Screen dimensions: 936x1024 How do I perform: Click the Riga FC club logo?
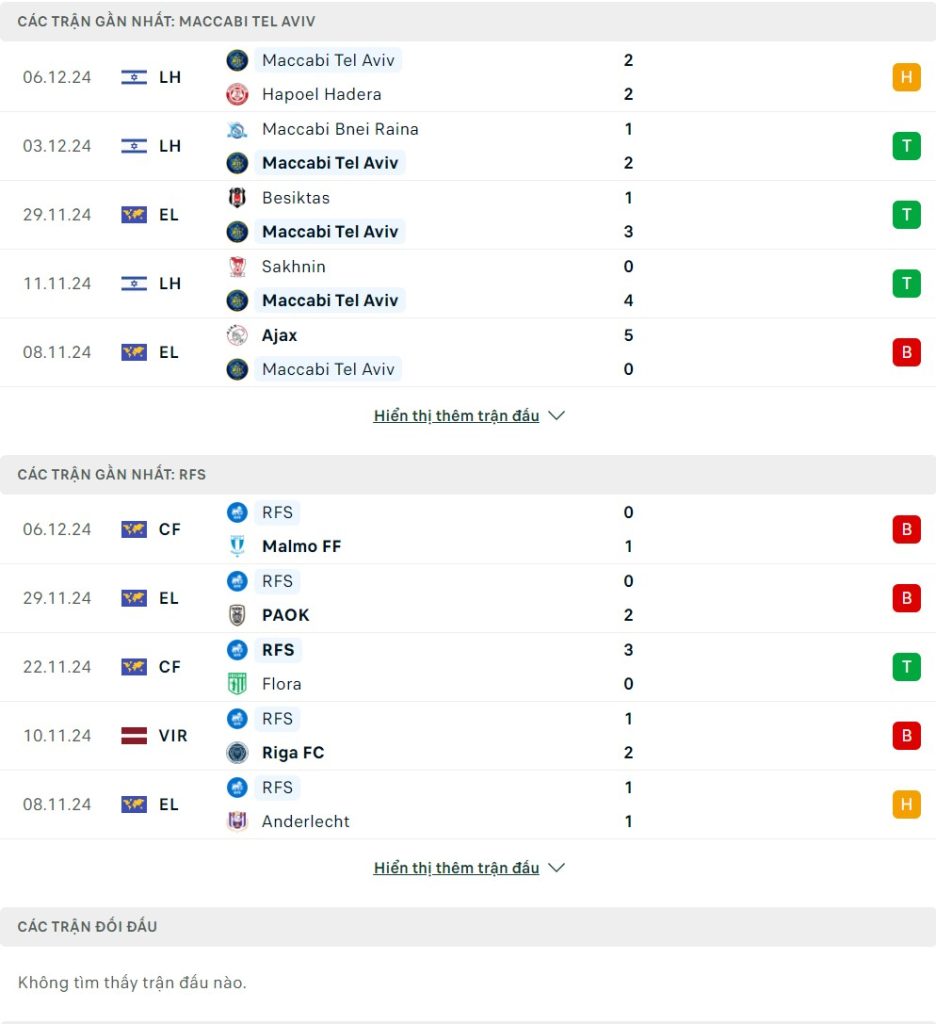coord(237,752)
